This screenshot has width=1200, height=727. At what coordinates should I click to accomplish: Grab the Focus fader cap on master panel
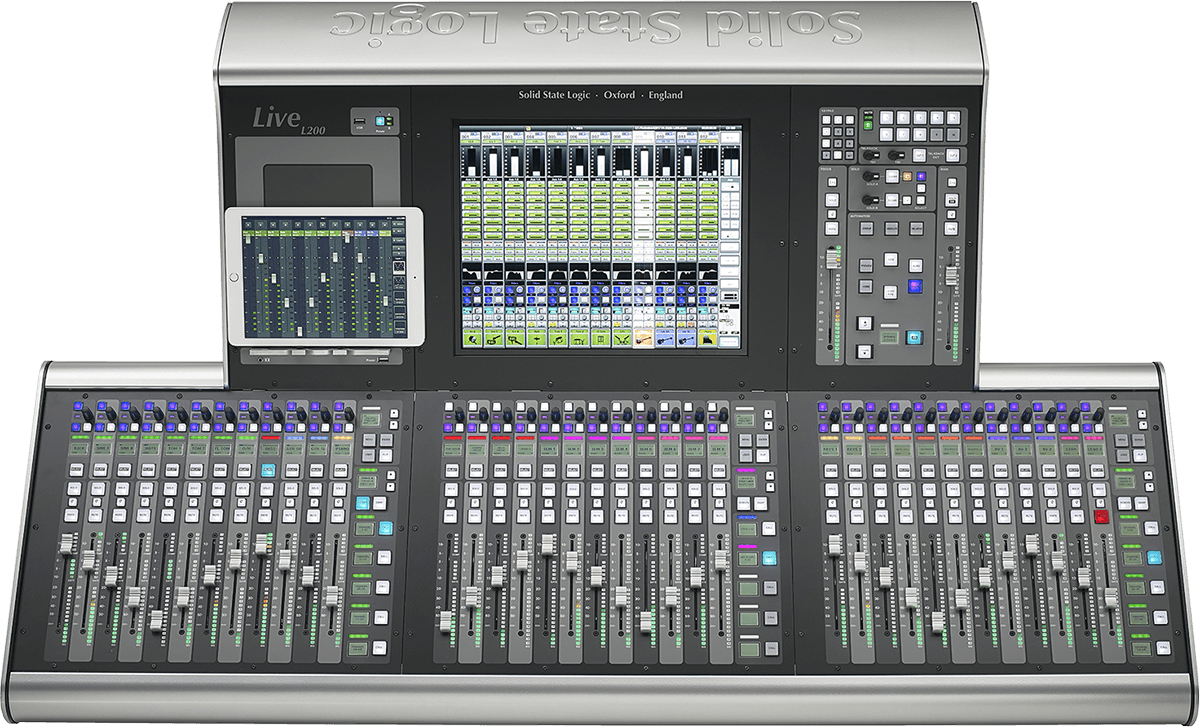(832, 258)
